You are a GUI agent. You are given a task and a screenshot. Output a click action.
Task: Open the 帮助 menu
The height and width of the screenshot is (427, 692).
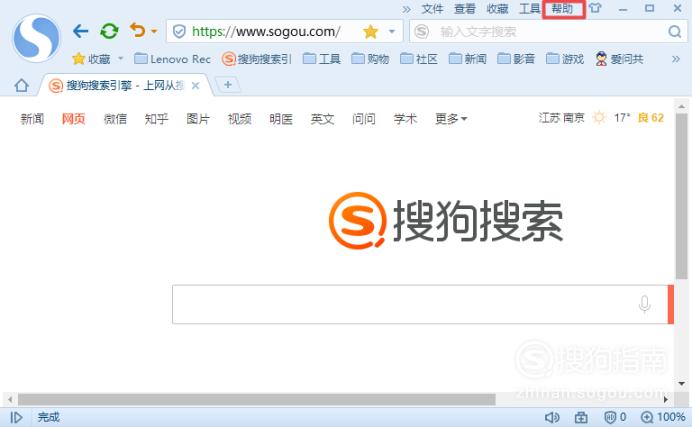pyautogui.click(x=563, y=9)
